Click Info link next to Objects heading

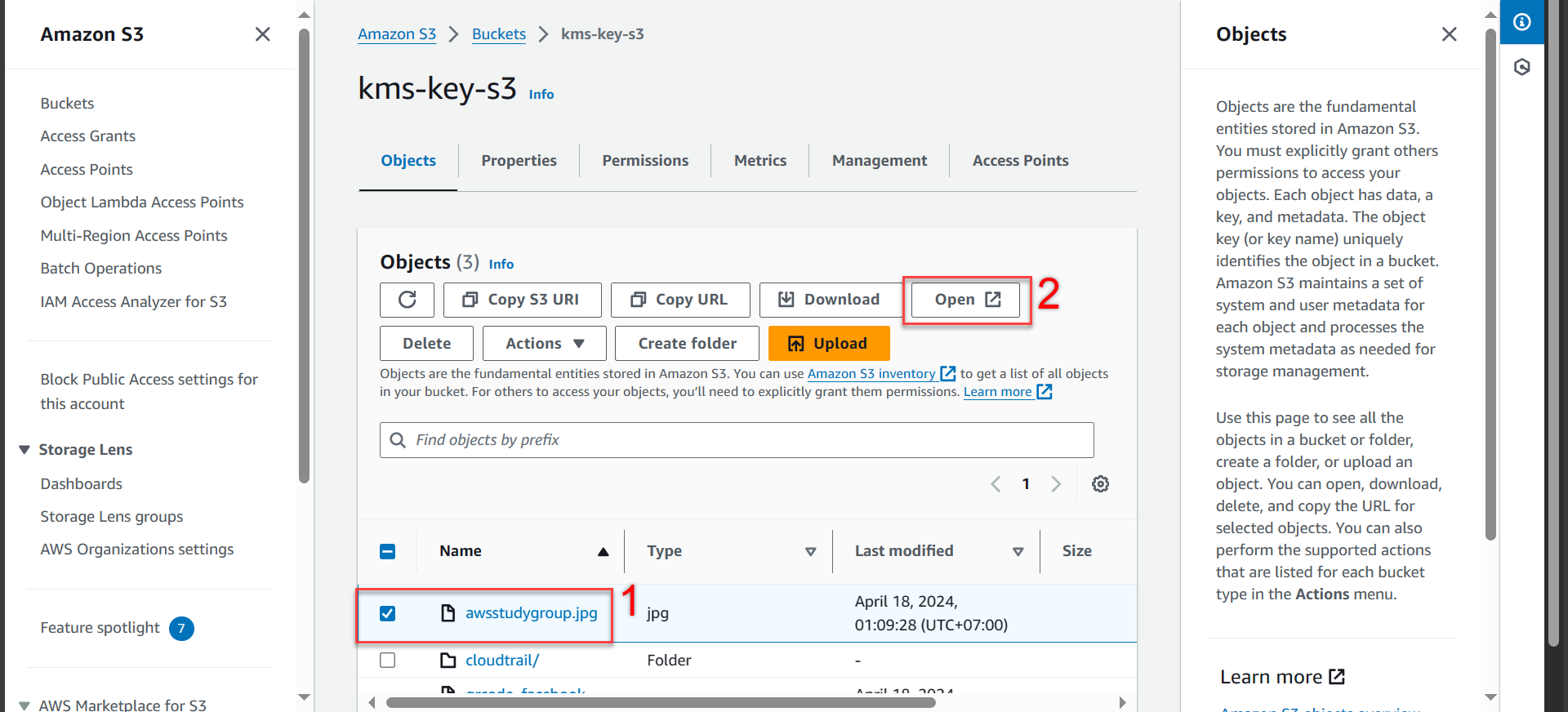pos(501,265)
